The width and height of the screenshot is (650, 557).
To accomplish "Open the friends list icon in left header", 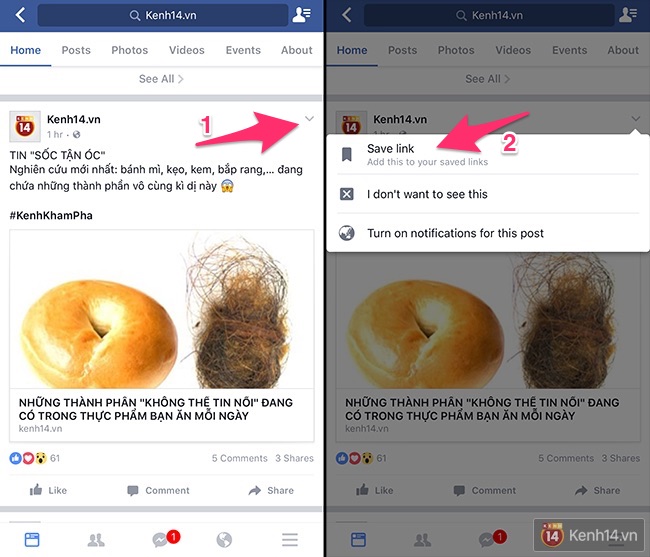I will (301, 15).
